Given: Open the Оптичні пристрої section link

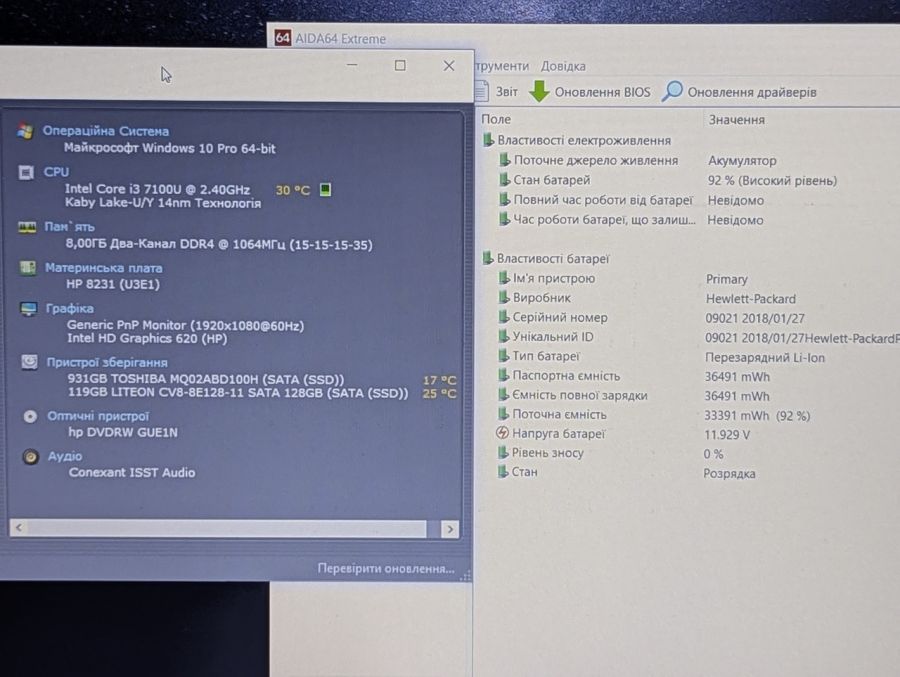Looking at the screenshot, I should [98, 416].
